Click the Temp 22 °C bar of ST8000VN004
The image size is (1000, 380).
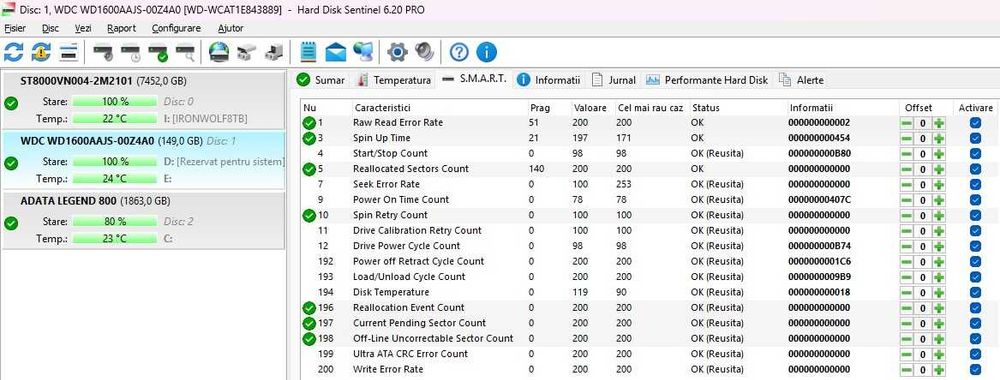(x=115, y=119)
